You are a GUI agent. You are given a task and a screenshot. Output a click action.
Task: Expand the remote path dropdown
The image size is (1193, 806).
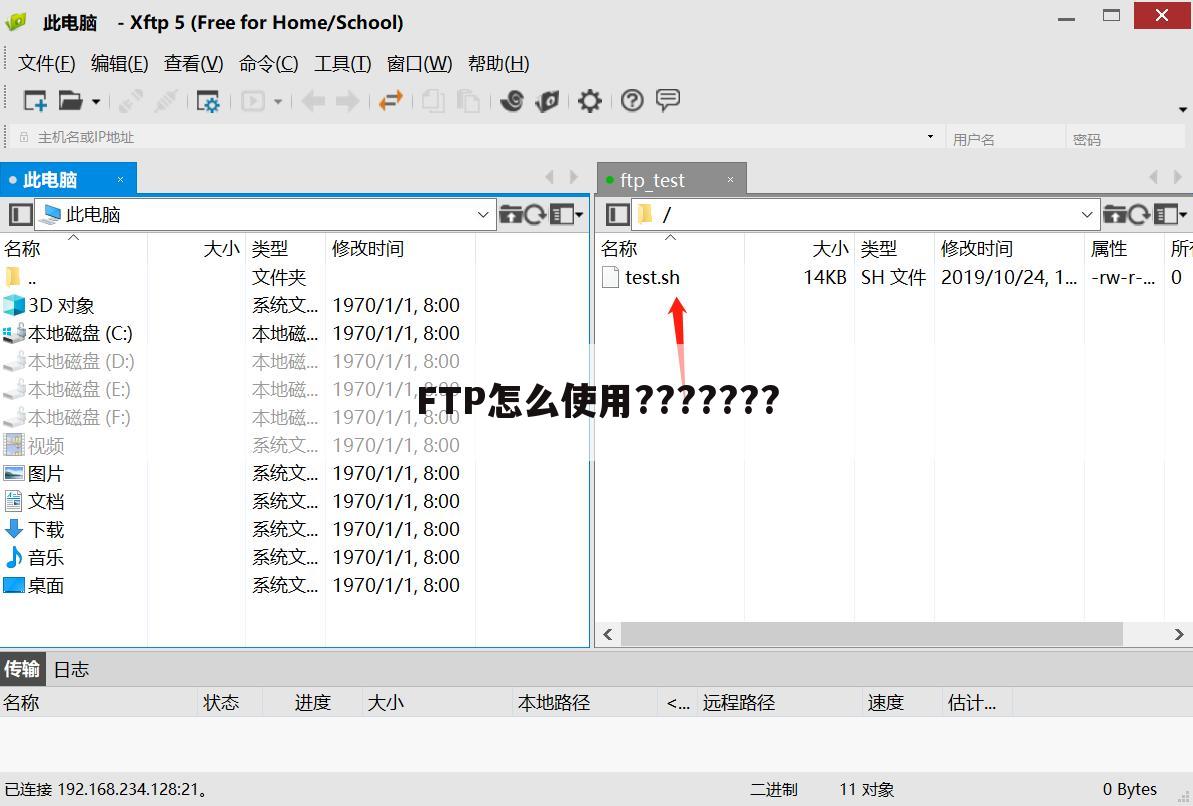[x=1086, y=215]
